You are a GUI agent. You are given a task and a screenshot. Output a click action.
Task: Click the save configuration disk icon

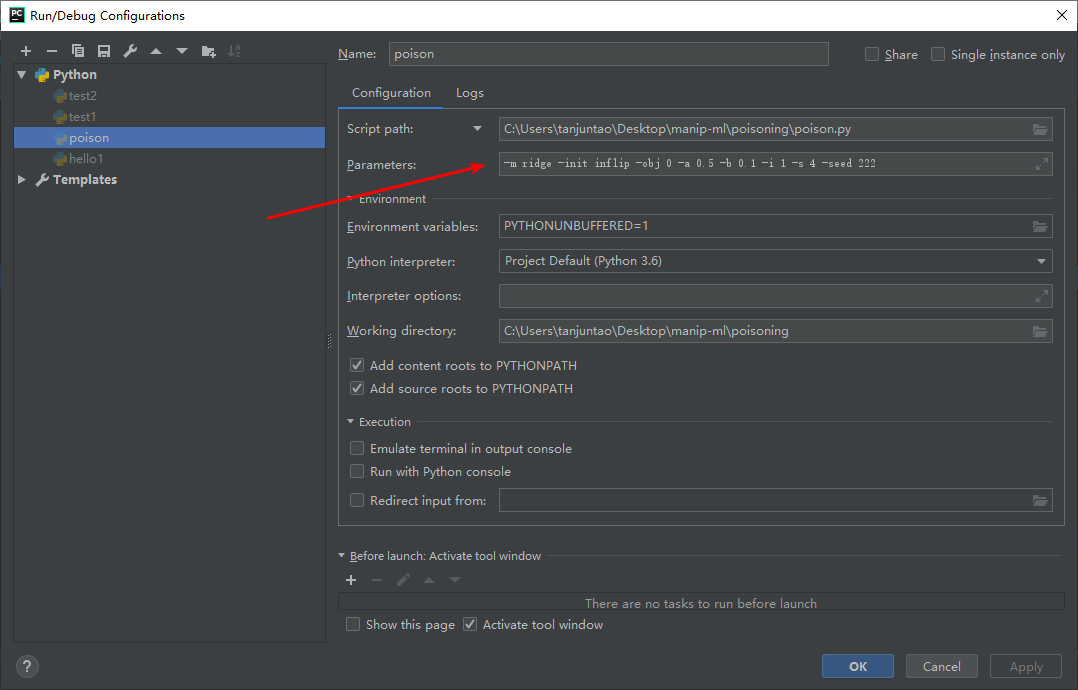(x=104, y=51)
